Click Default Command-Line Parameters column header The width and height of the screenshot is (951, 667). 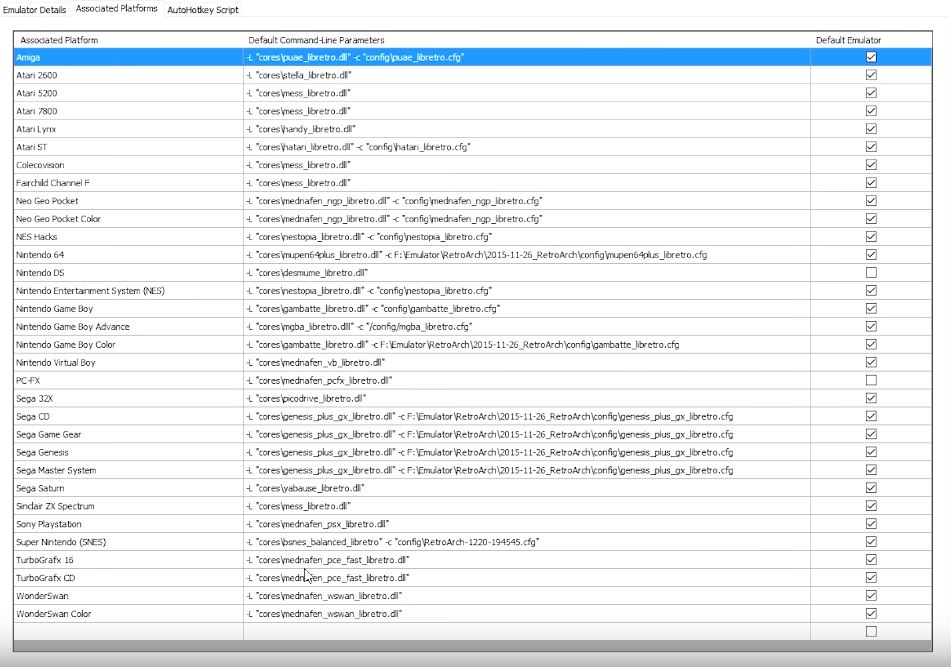coord(526,40)
